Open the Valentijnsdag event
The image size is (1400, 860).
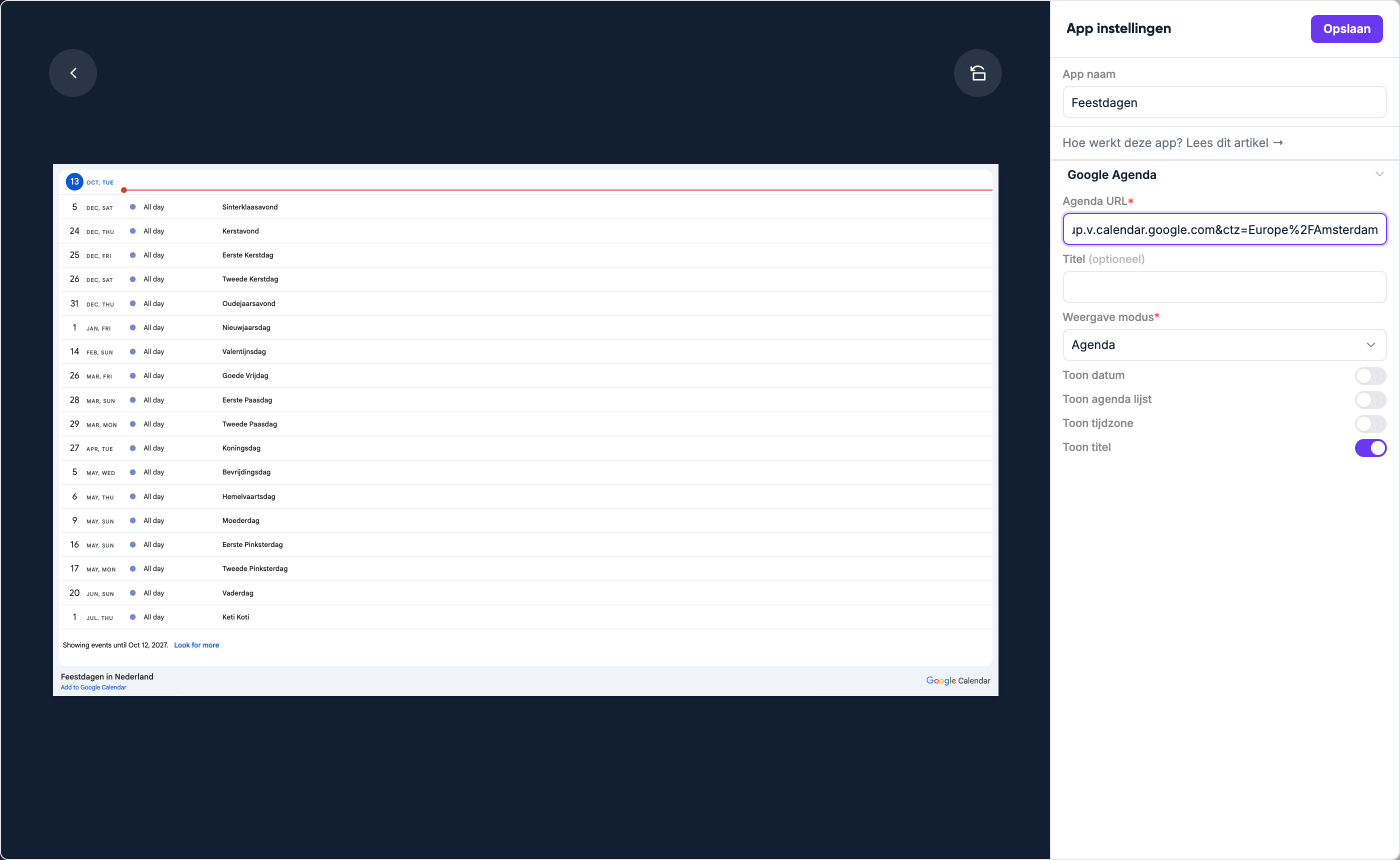point(244,351)
